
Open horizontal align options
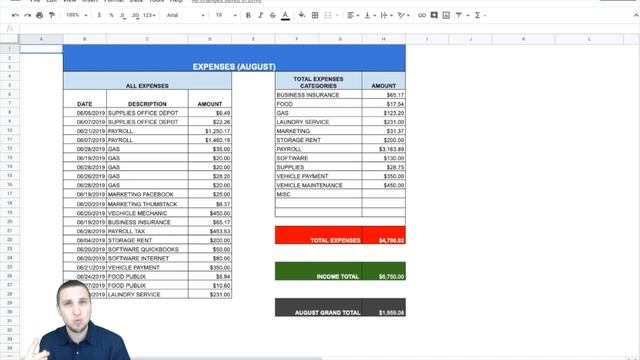[x=353, y=15]
